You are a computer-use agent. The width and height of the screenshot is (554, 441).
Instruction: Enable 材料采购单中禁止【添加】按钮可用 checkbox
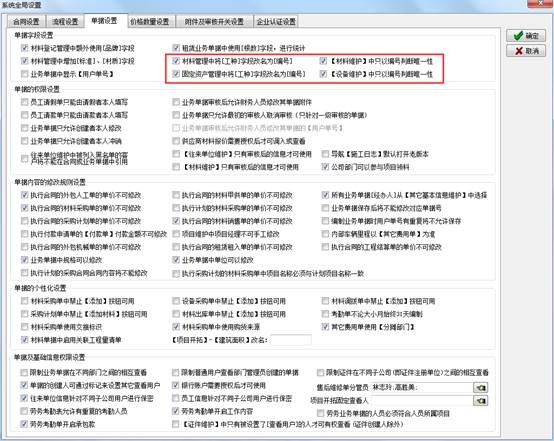tap(24, 301)
